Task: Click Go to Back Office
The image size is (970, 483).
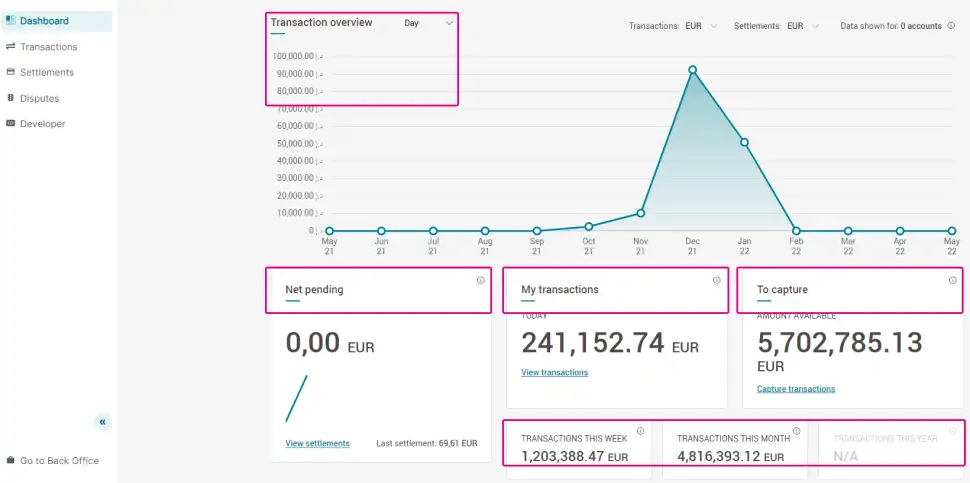Action: [x=59, y=461]
